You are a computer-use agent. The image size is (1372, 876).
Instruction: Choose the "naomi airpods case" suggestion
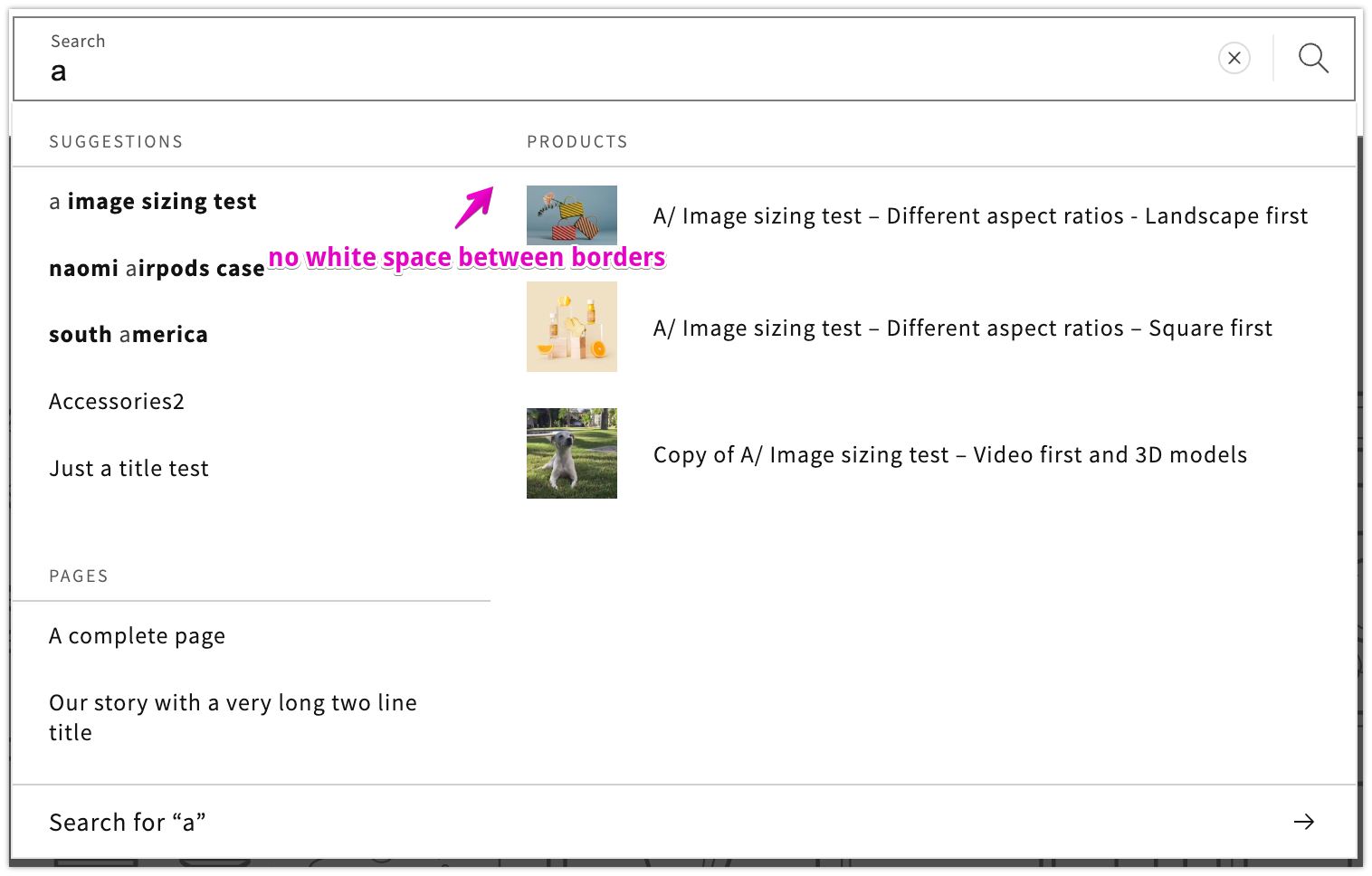[x=157, y=269]
